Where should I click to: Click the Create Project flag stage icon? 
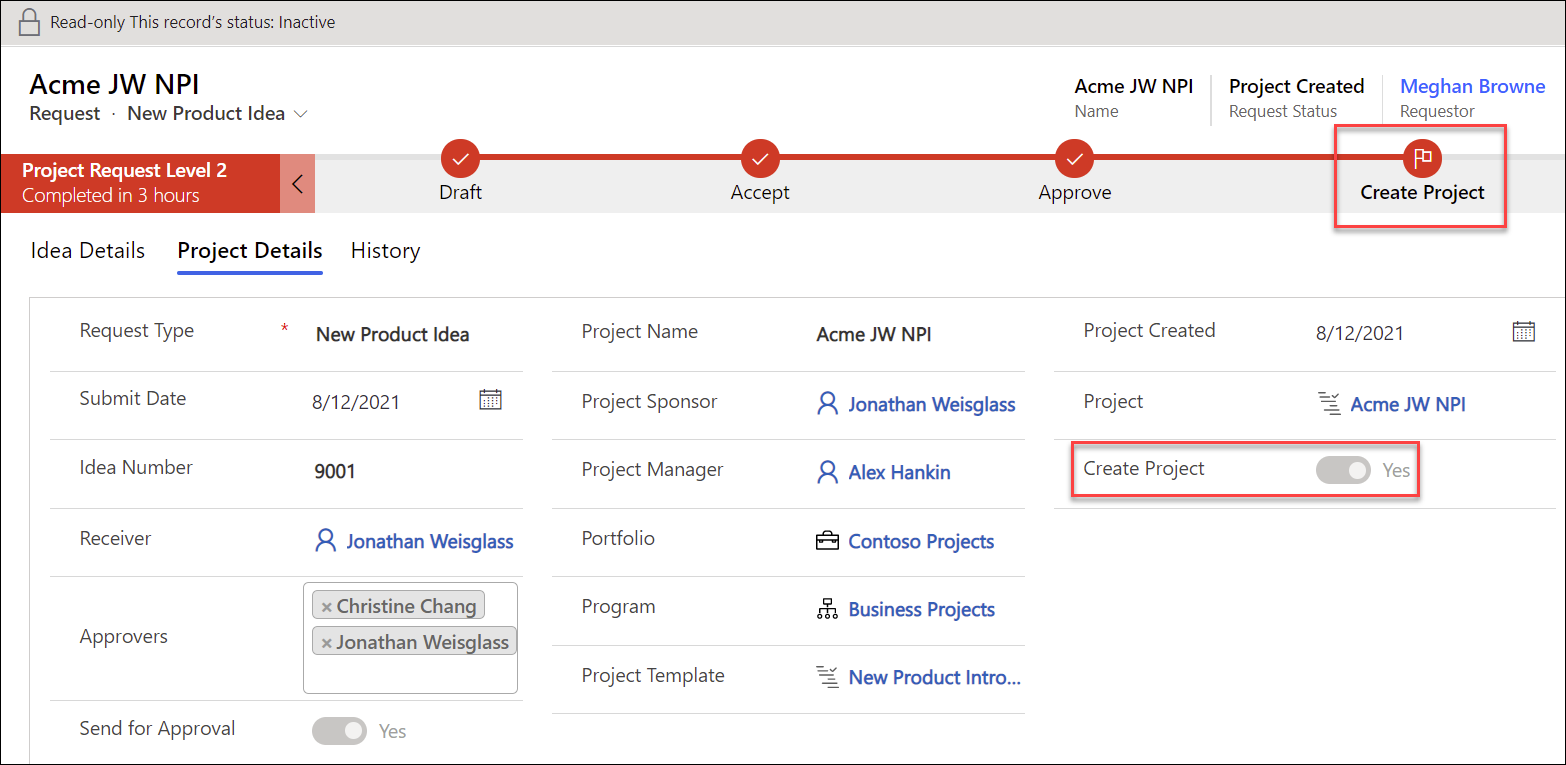click(1422, 158)
